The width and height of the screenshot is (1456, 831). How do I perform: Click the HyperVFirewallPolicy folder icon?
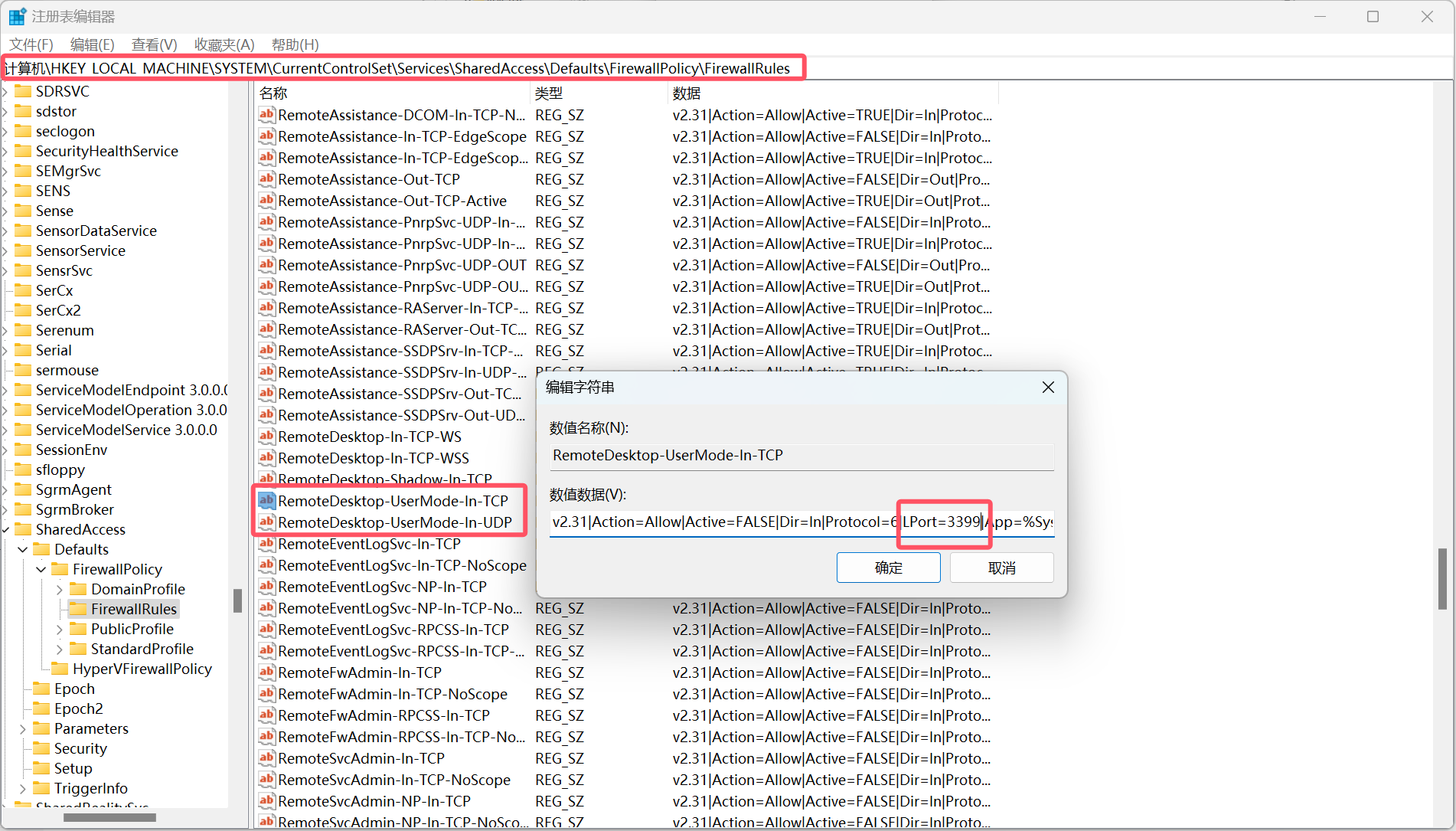pos(60,669)
